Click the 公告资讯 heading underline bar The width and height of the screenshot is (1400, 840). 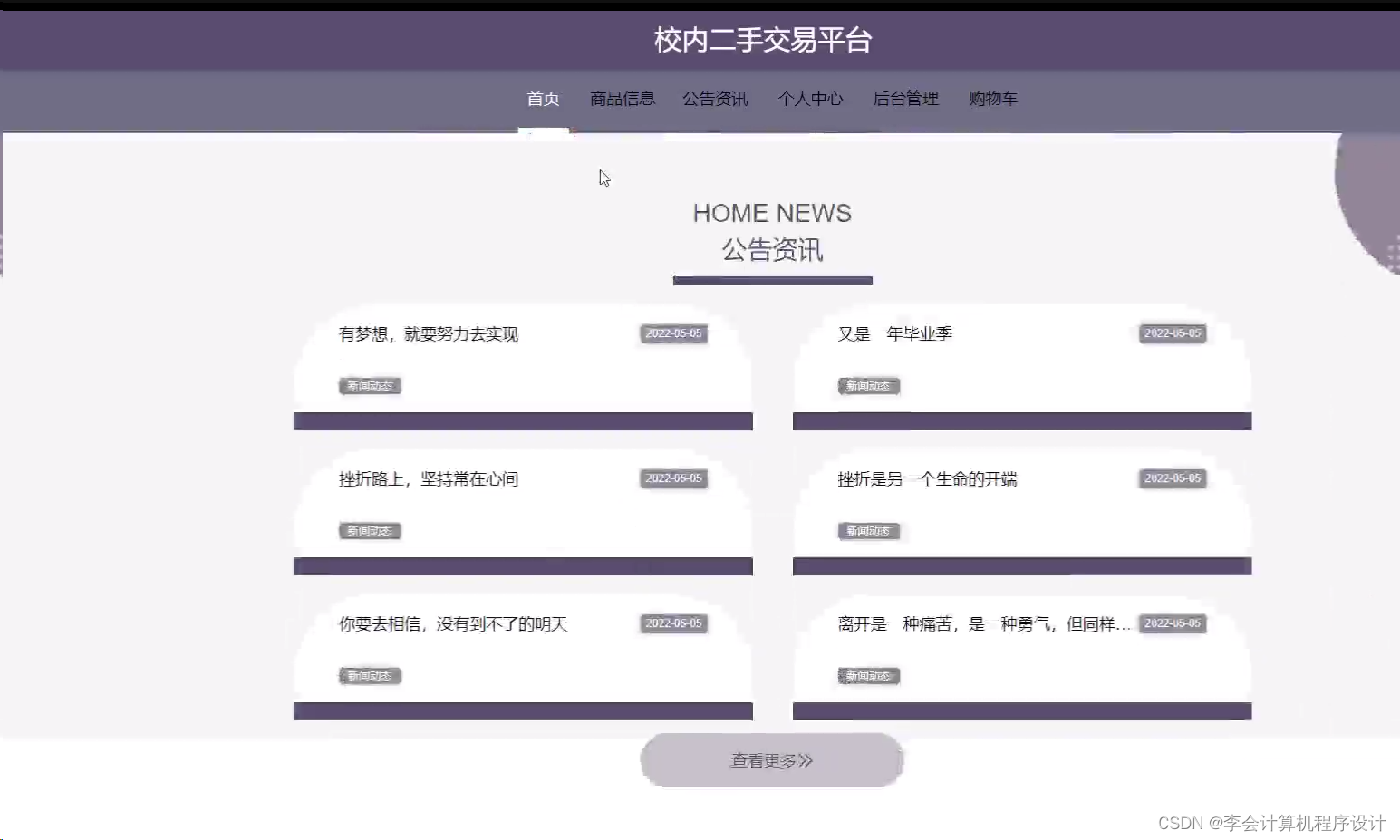click(x=771, y=281)
